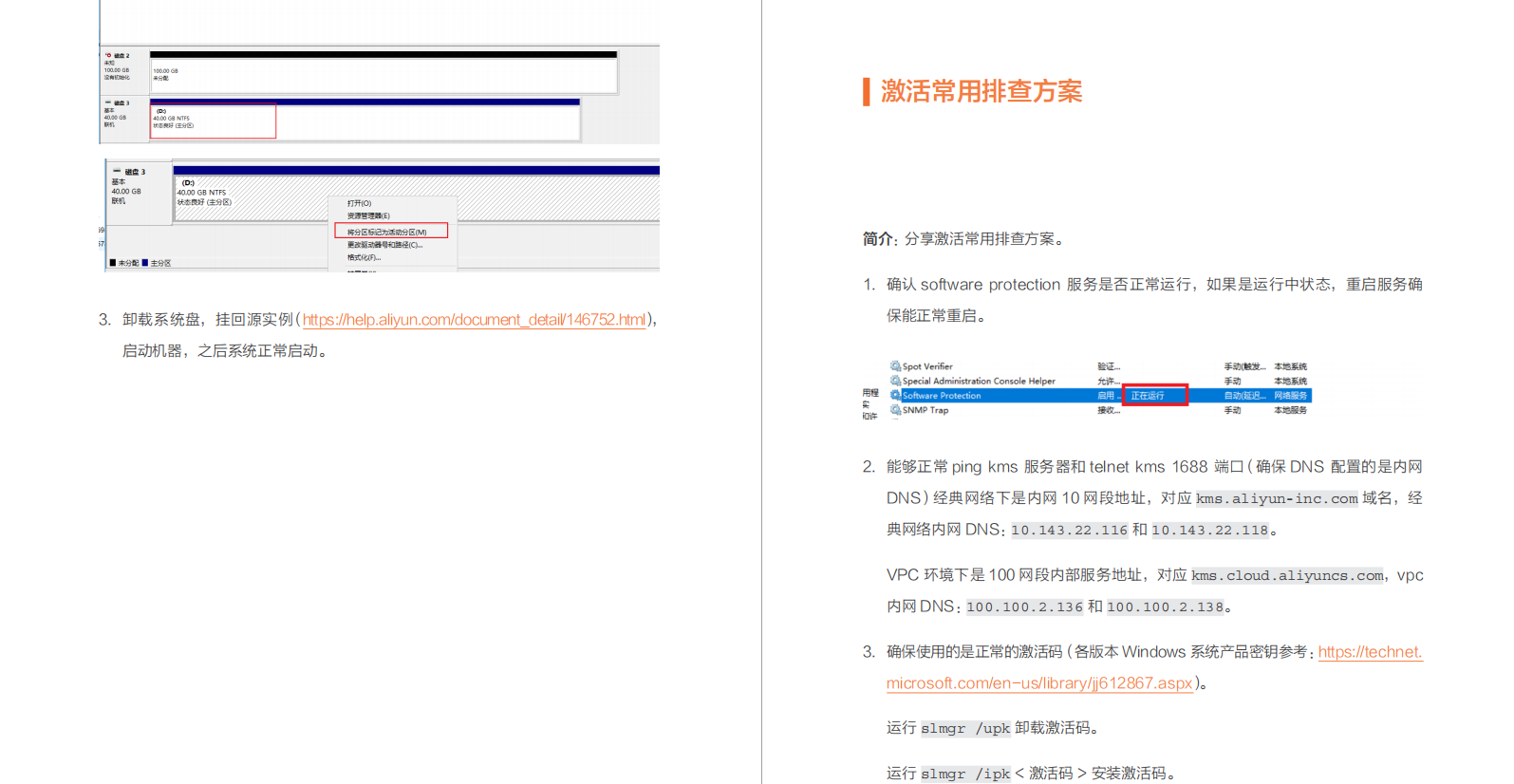This screenshot has width=1514, height=784.
Task: Select 将分区标记为活动分区(M) menu entry
Action: click(x=390, y=232)
